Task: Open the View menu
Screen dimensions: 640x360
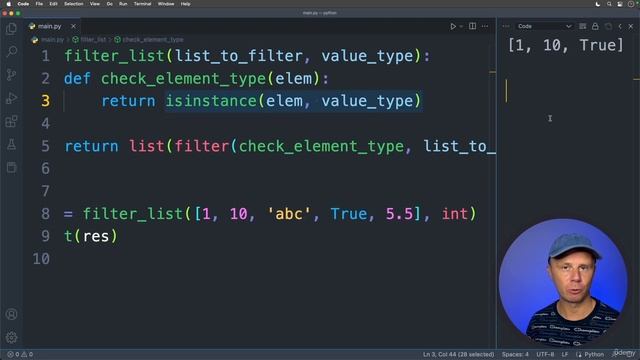Action: (95, 4)
